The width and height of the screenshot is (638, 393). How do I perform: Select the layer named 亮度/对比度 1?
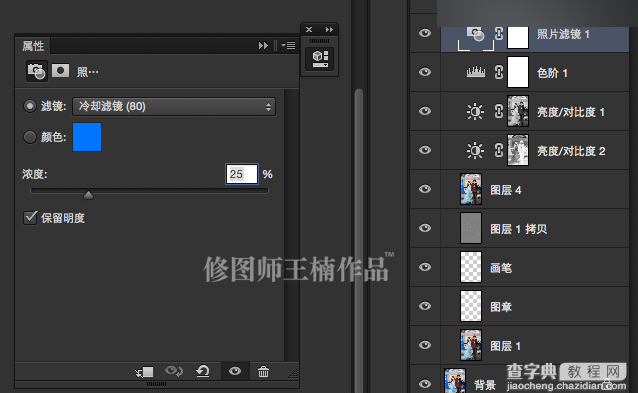tap(571, 112)
